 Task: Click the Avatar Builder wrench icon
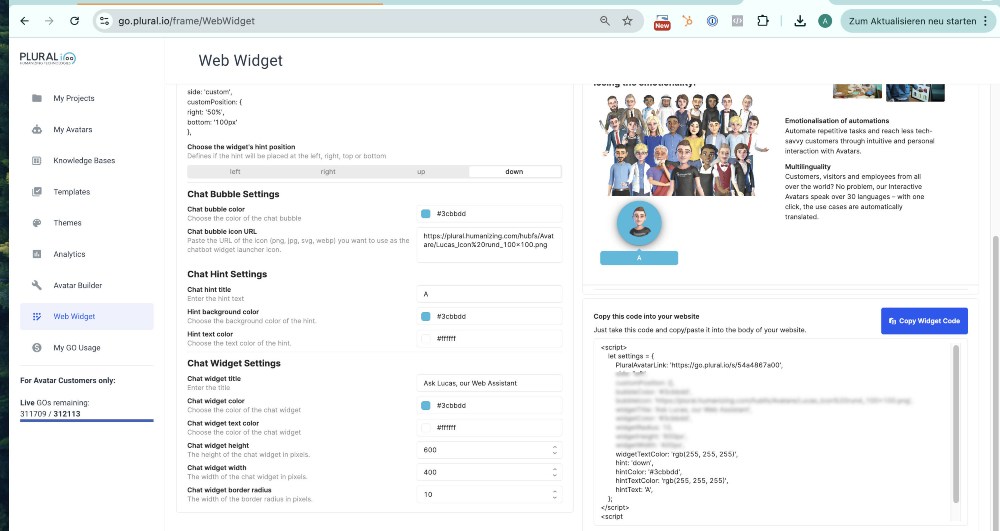point(37,285)
